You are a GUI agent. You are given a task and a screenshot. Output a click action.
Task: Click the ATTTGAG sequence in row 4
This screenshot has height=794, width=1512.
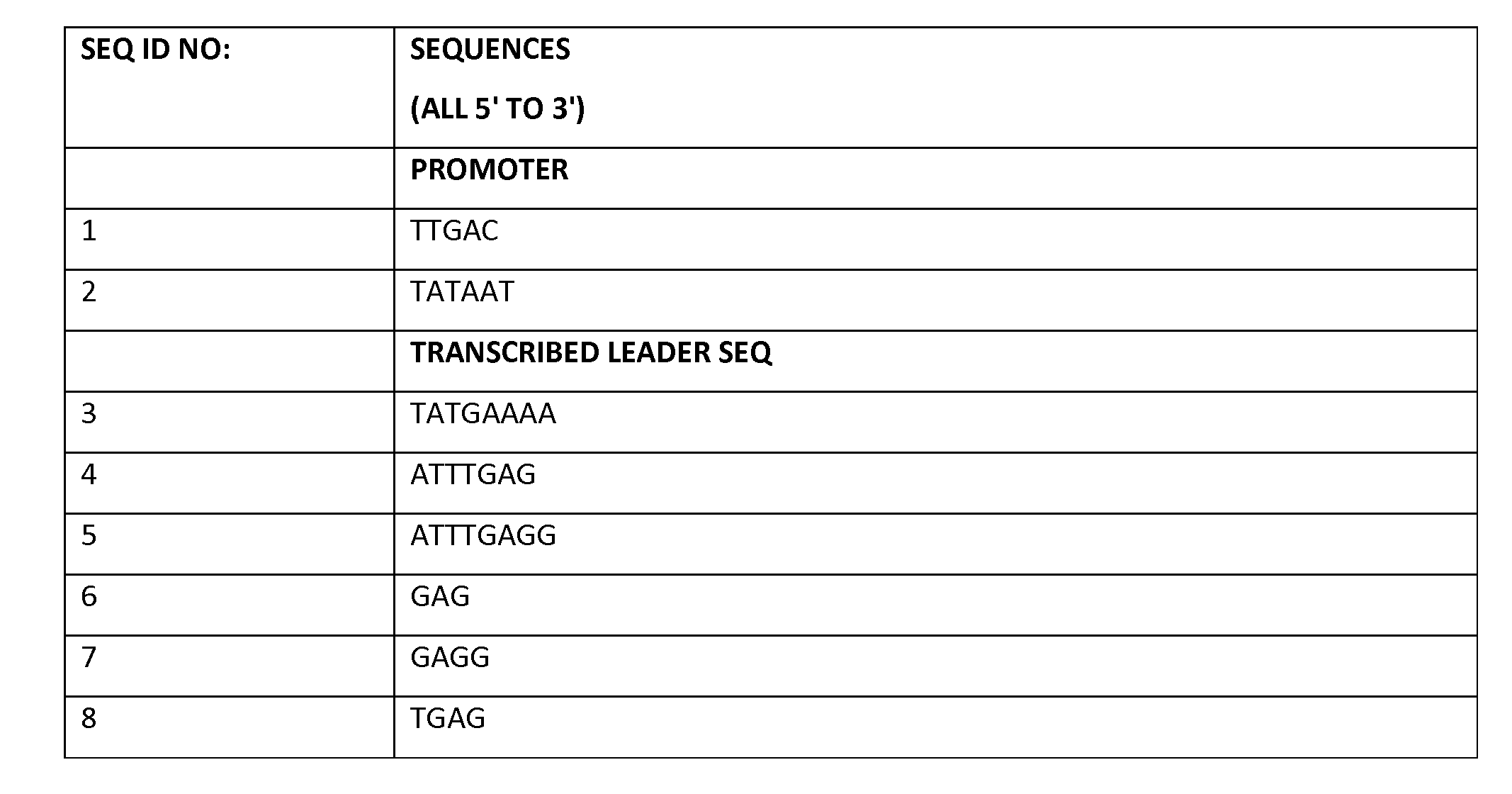pos(473,475)
